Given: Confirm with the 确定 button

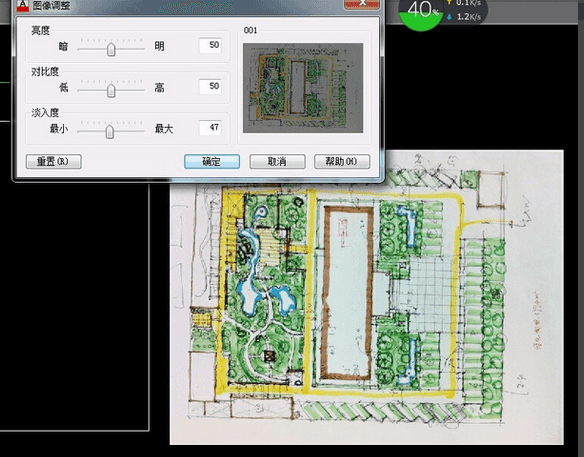Looking at the screenshot, I should click(x=212, y=162).
